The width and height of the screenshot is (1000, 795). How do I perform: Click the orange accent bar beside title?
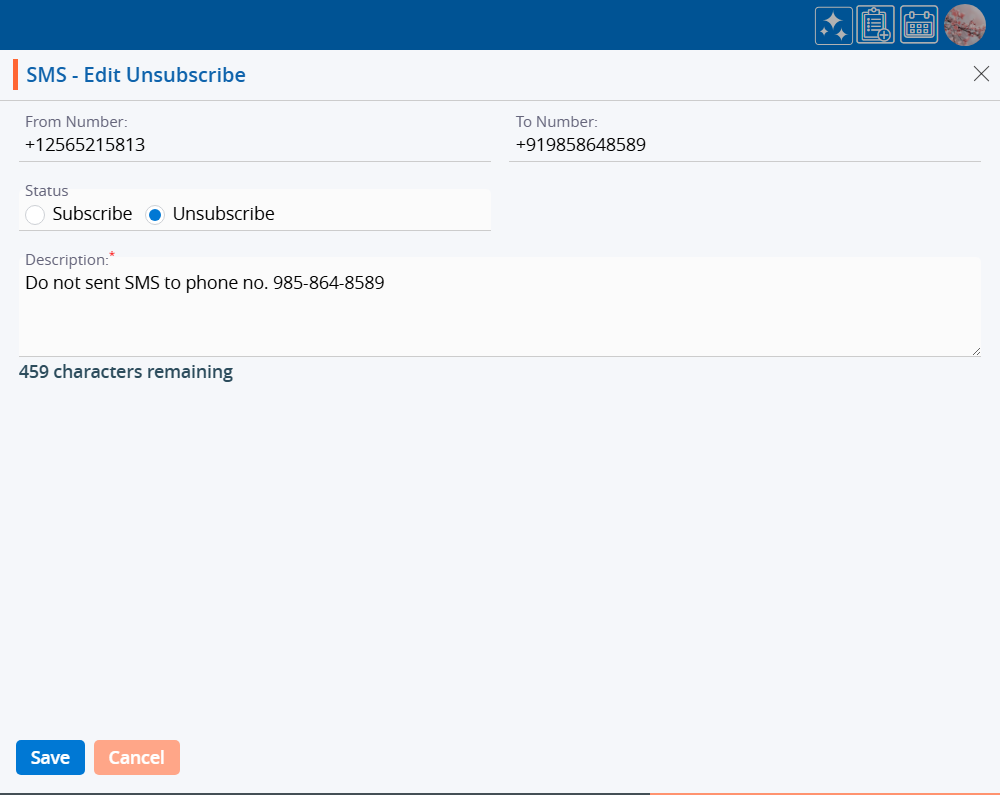pyautogui.click(x=15, y=75)
